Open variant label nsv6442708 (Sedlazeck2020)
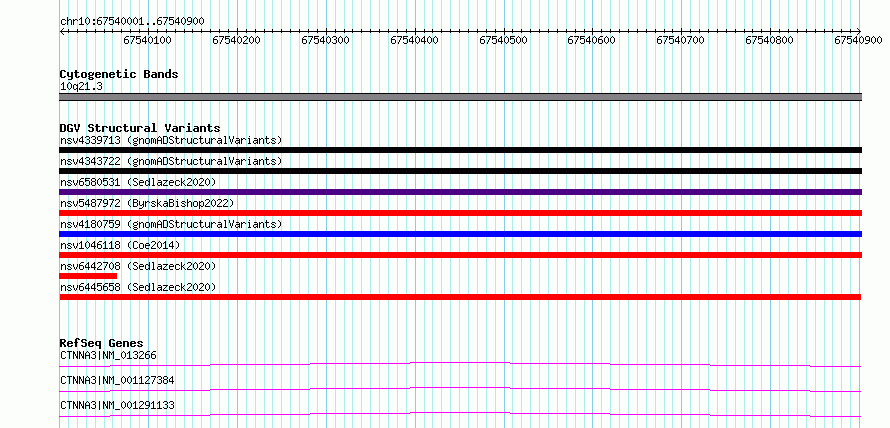This screenshot has width=890, height=428. [x=138, y=266]
